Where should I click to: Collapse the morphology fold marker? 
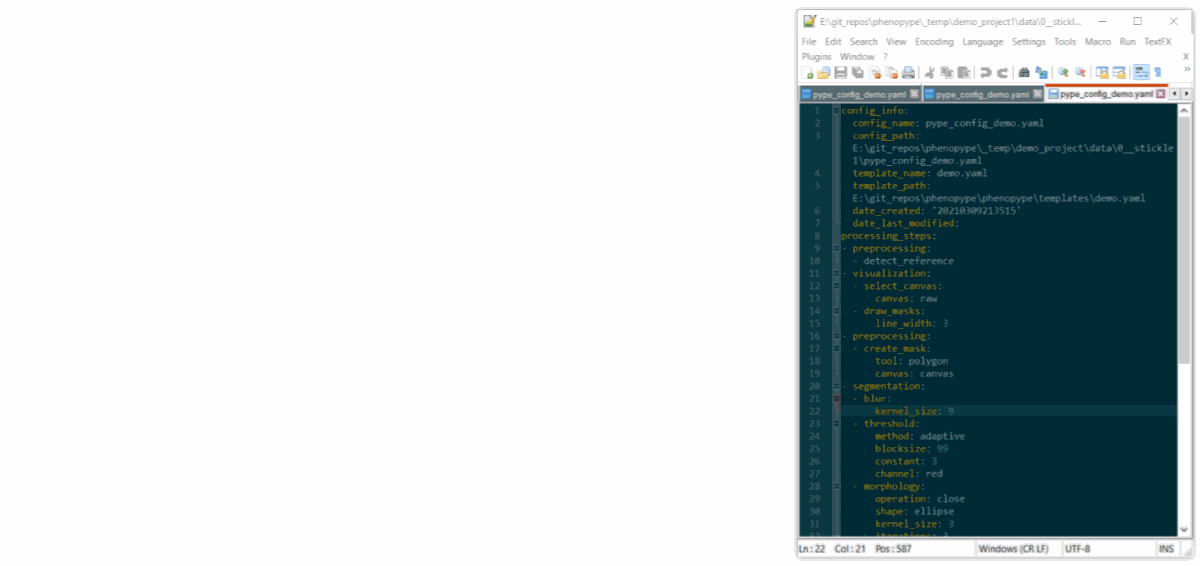[837, 486]
